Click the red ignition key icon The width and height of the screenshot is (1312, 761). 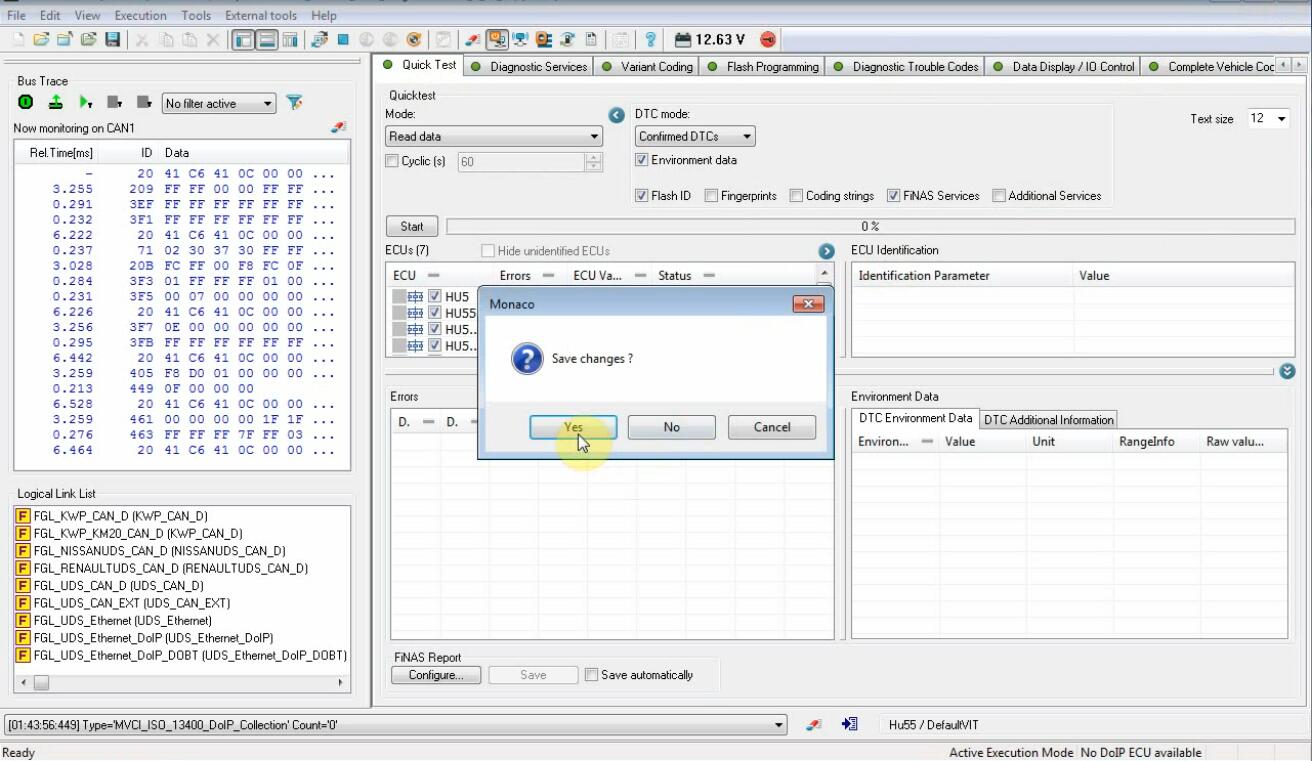pos(767,40)
